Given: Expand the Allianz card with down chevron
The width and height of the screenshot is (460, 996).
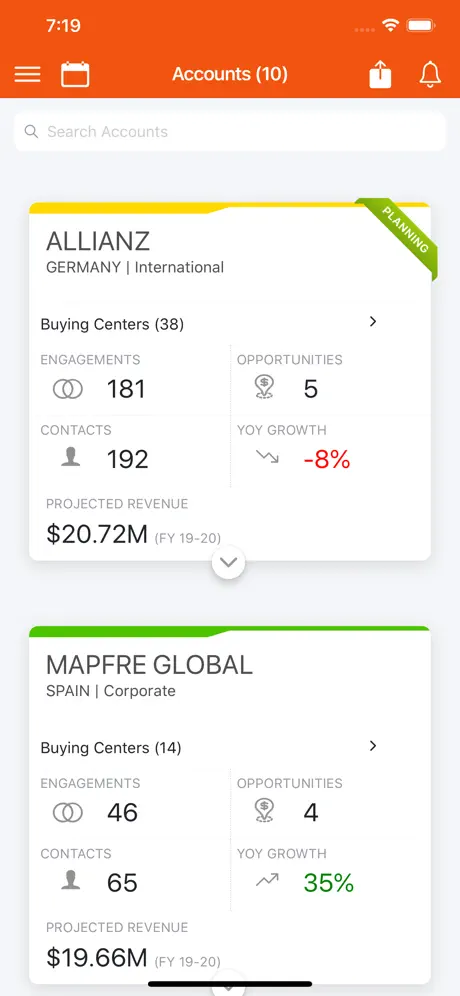Looking at the screenshot, I should (229, 562).
